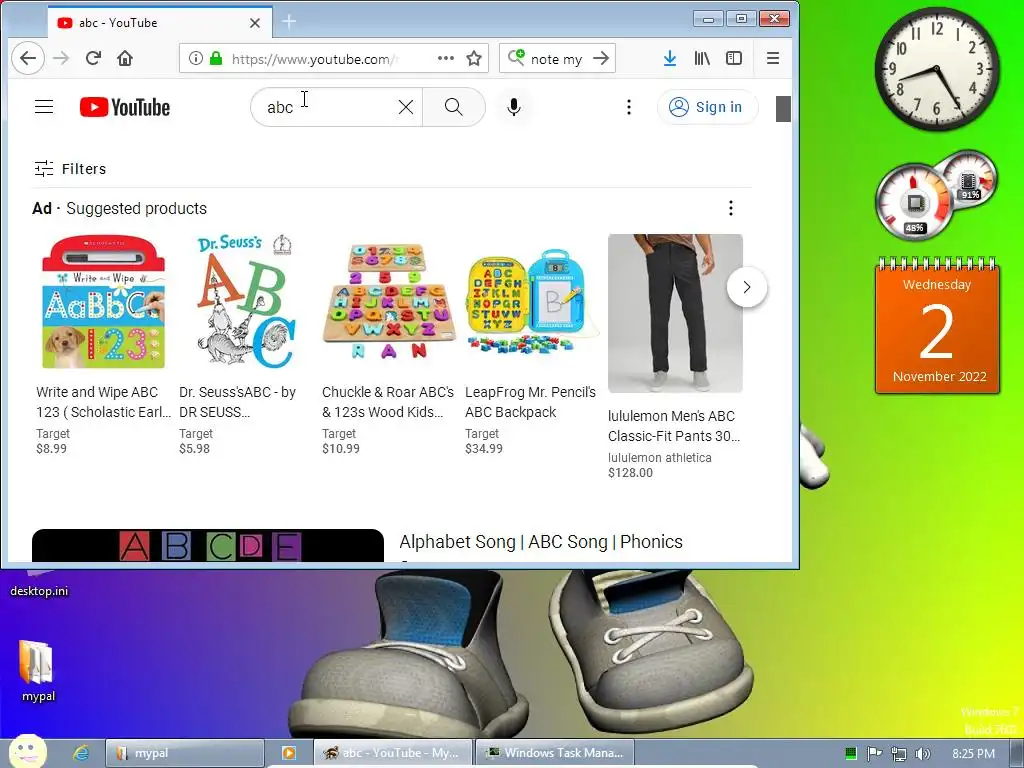Bookmark this page with the star icon
1024x768 pixels.
click(x=474, y=58)
